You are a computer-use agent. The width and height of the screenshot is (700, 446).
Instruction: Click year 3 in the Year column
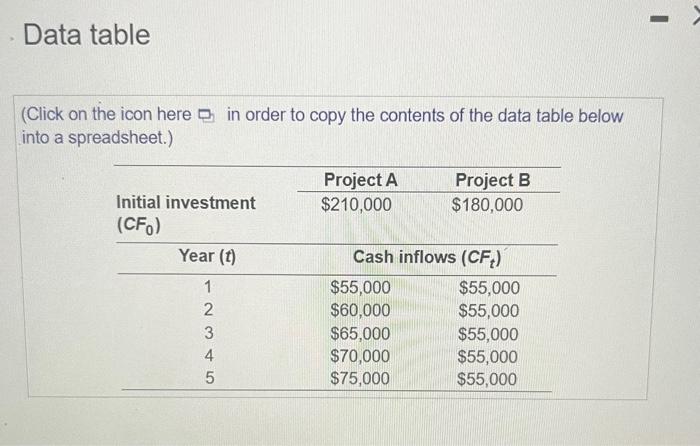pyautogui.click(x=208, y=333)
